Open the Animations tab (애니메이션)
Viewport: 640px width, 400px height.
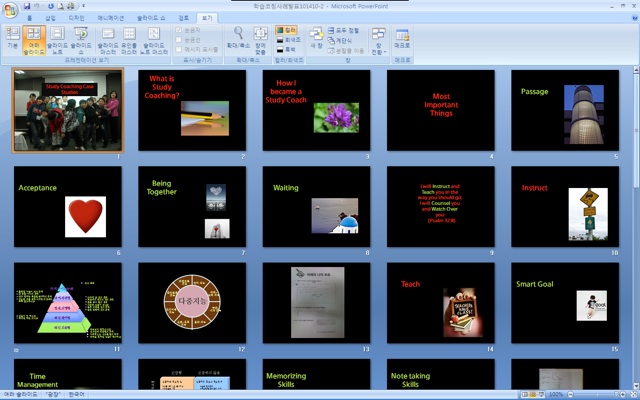pos(111,18)
